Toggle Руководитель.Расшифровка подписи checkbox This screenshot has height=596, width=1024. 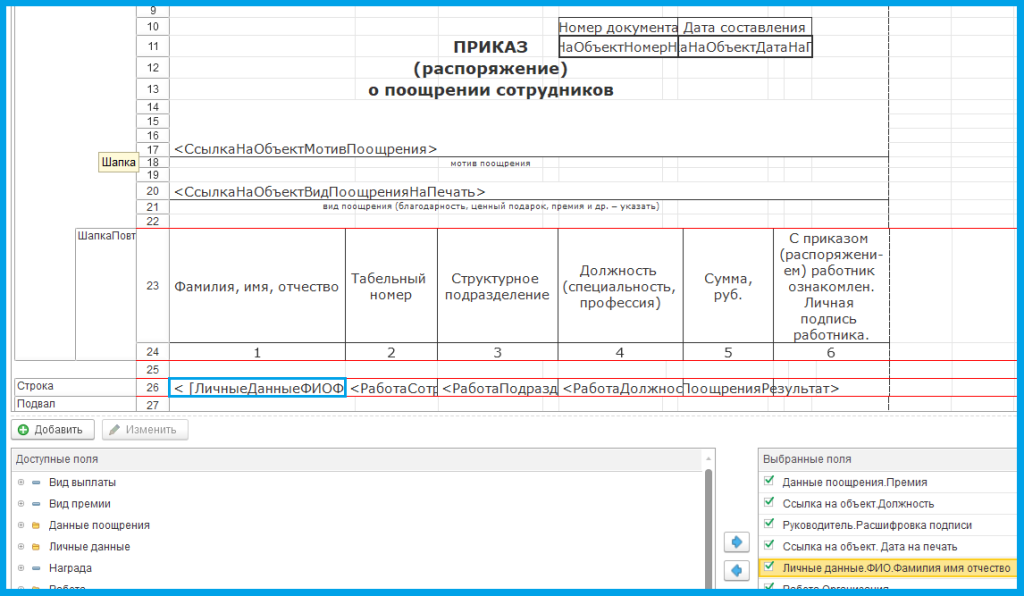(768, 525)
